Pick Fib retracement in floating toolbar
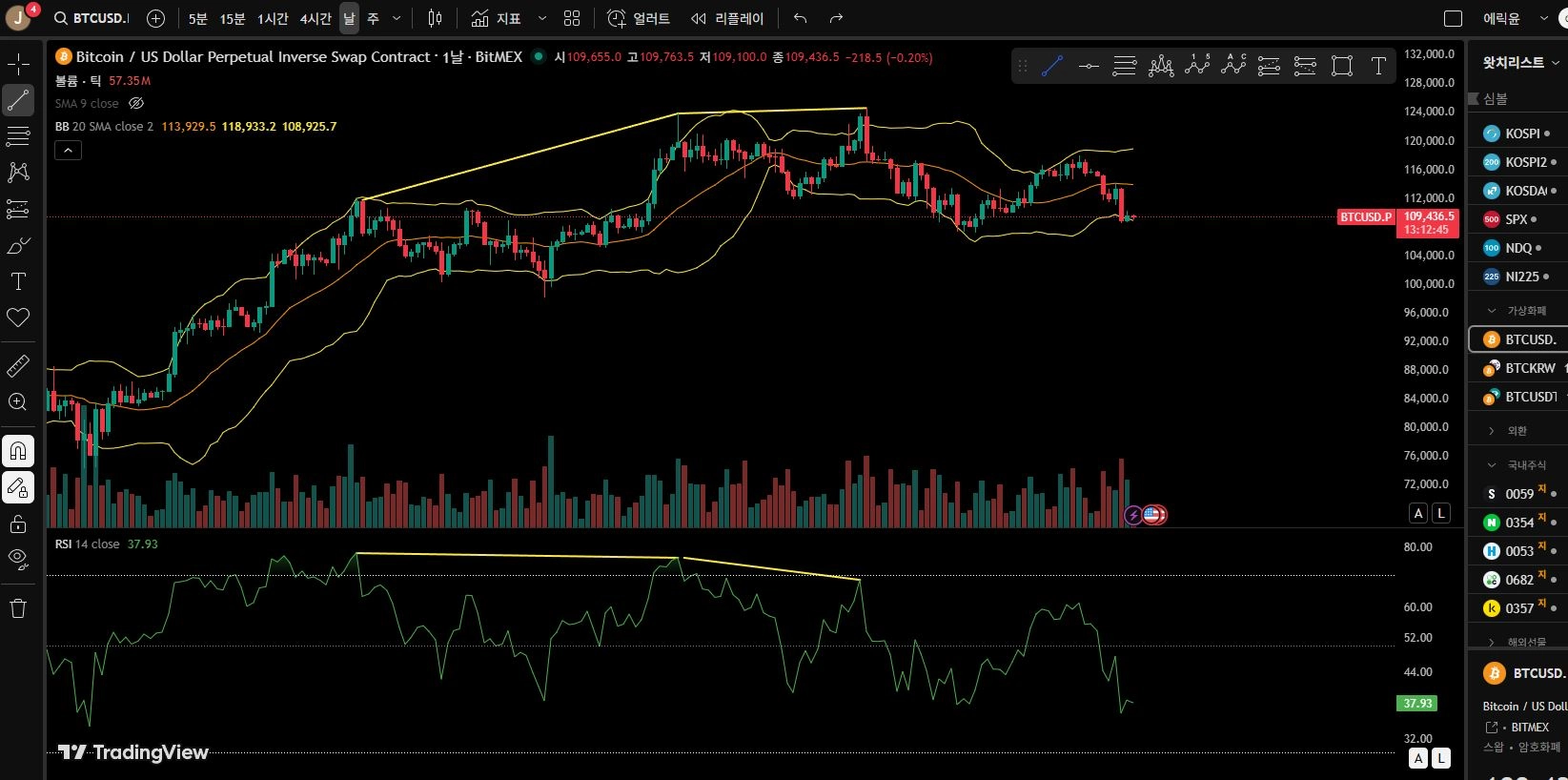 tap(1125, 66)
